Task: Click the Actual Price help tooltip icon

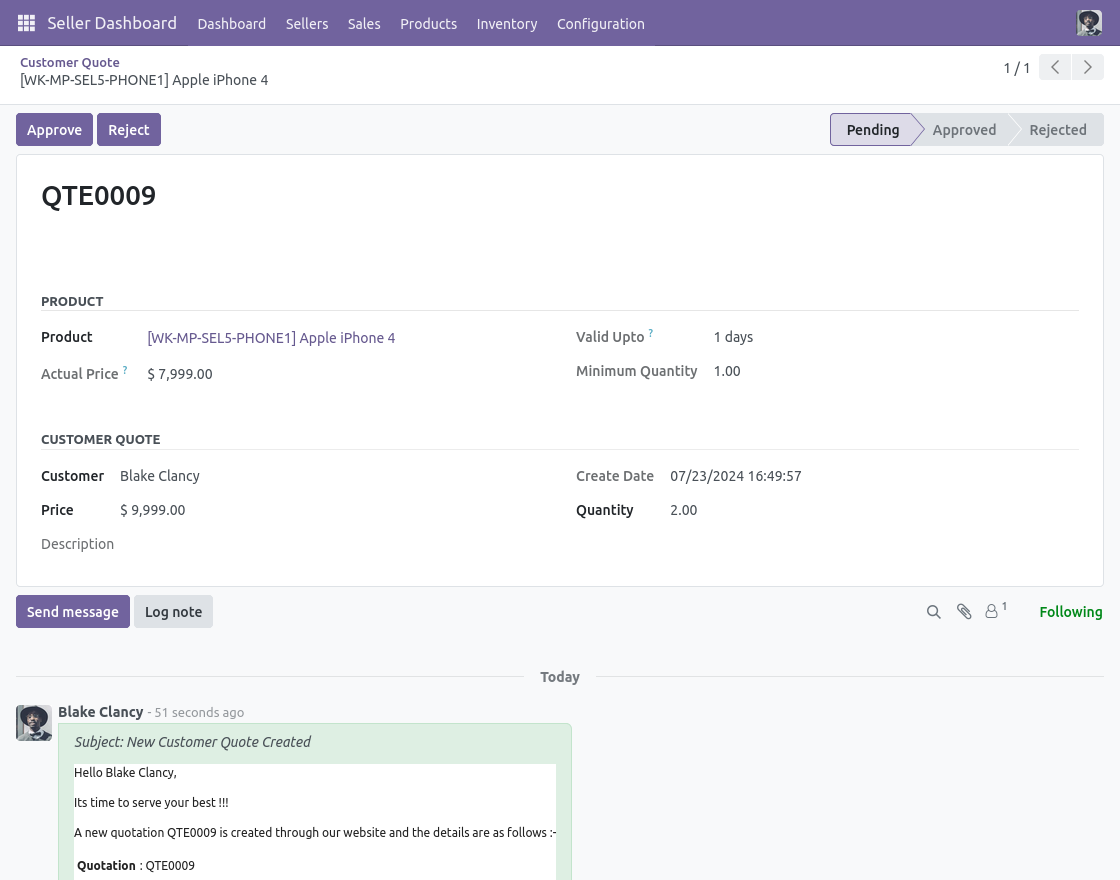Action: tap(125, 370)
